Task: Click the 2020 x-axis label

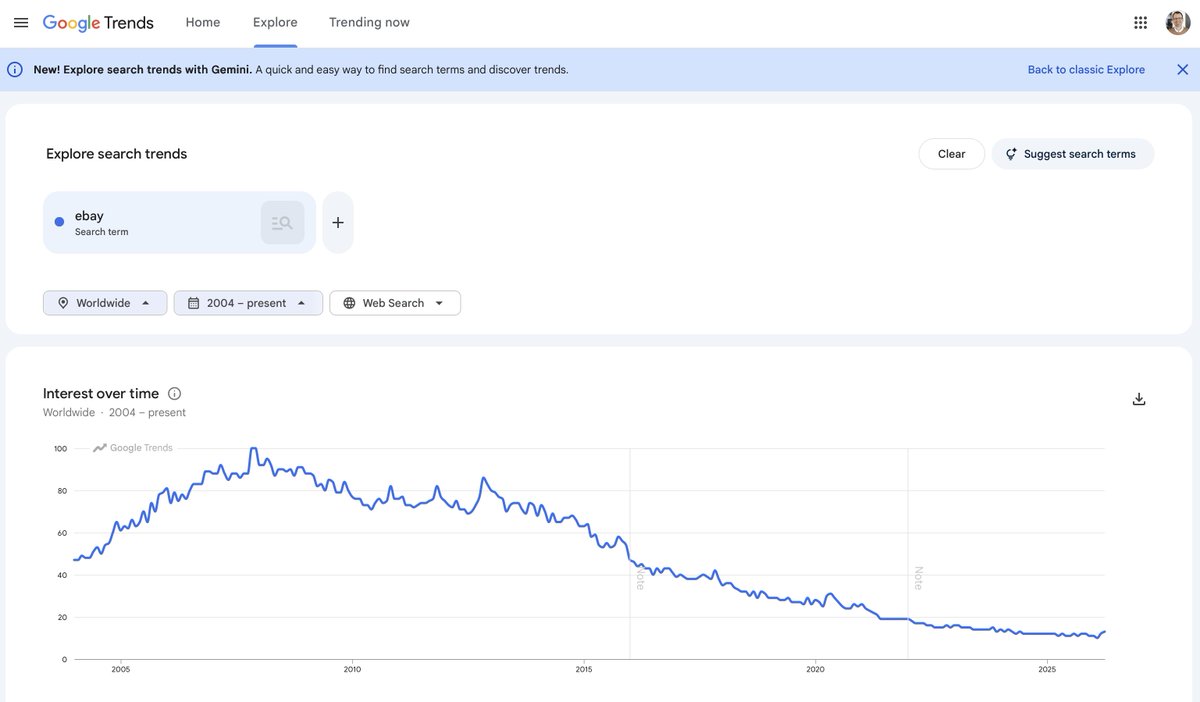Action: (x=816, y=670)
